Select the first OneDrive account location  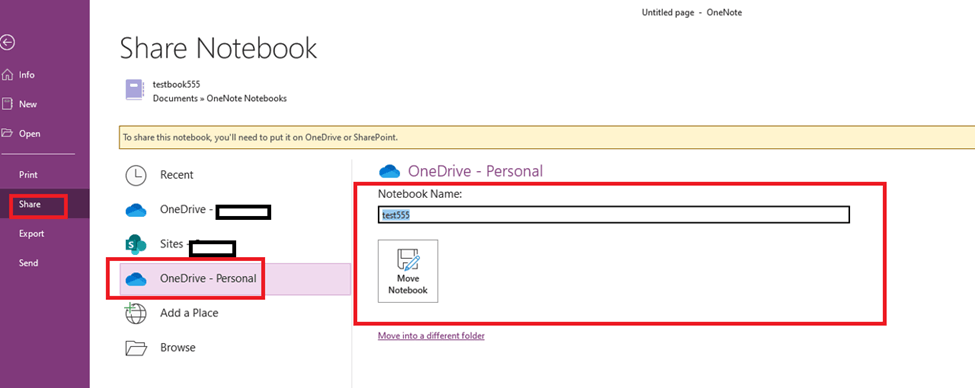[x=235, y=210]
